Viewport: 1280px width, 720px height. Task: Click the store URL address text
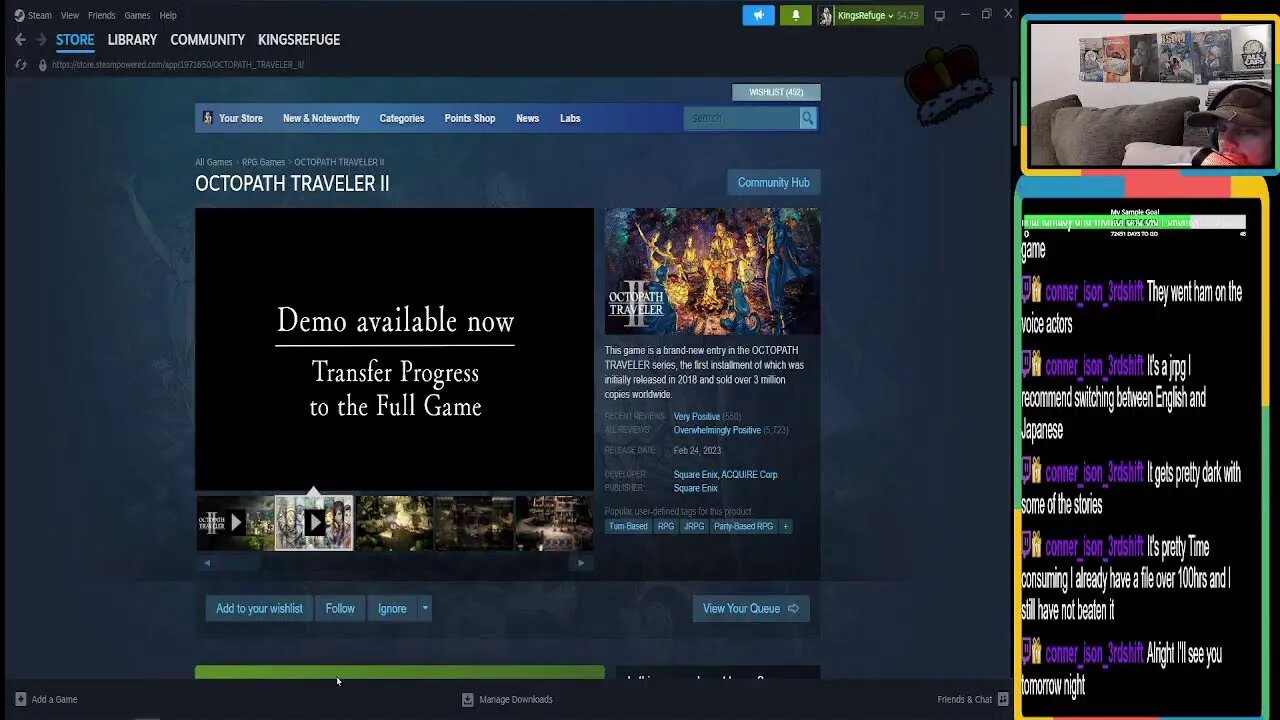click(x=178, y=64)
